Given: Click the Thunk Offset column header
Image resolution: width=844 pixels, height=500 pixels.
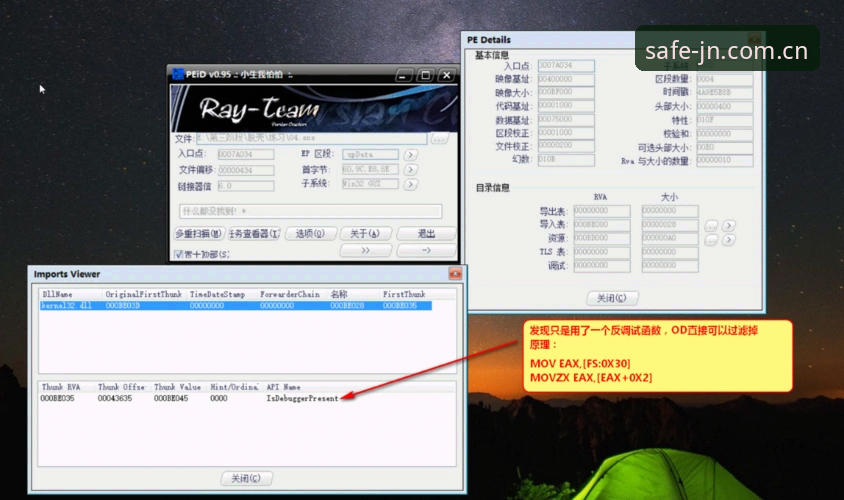Looking at the screenshot, I should (121, 387).
